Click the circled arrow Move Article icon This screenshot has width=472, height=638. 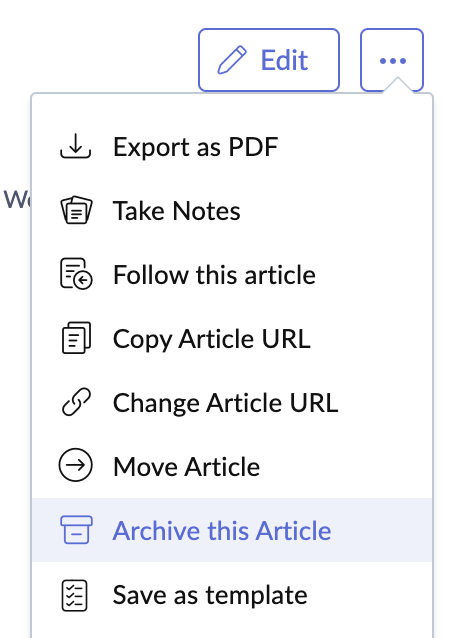point(76,465)
